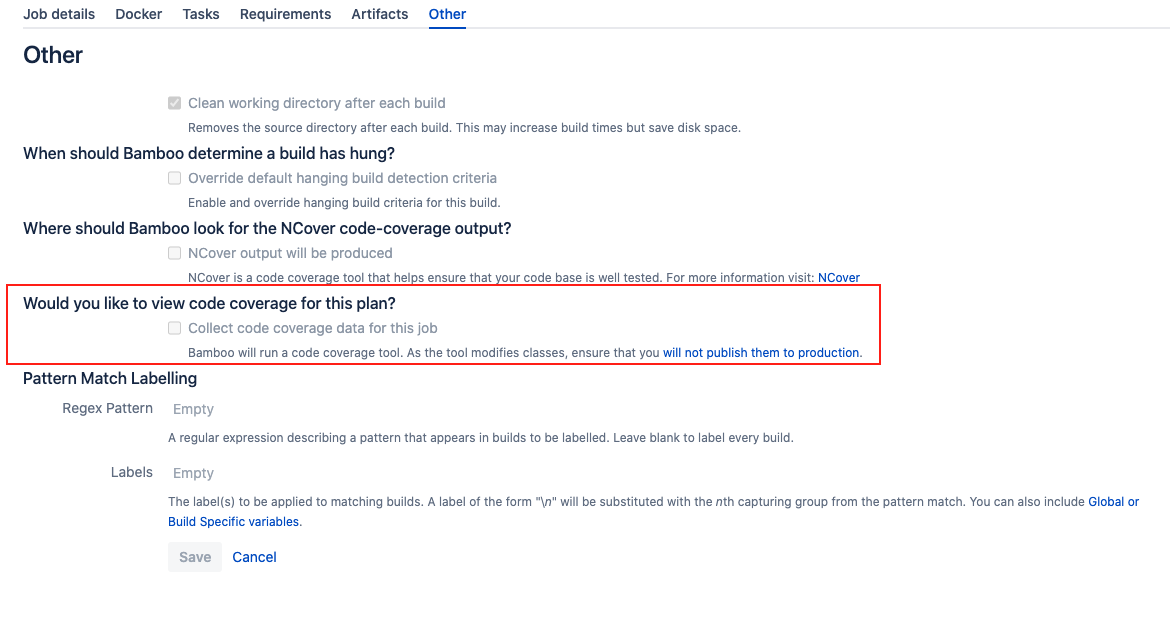
Task: Uncheck Clean working directory after each build
Action: 174,103
